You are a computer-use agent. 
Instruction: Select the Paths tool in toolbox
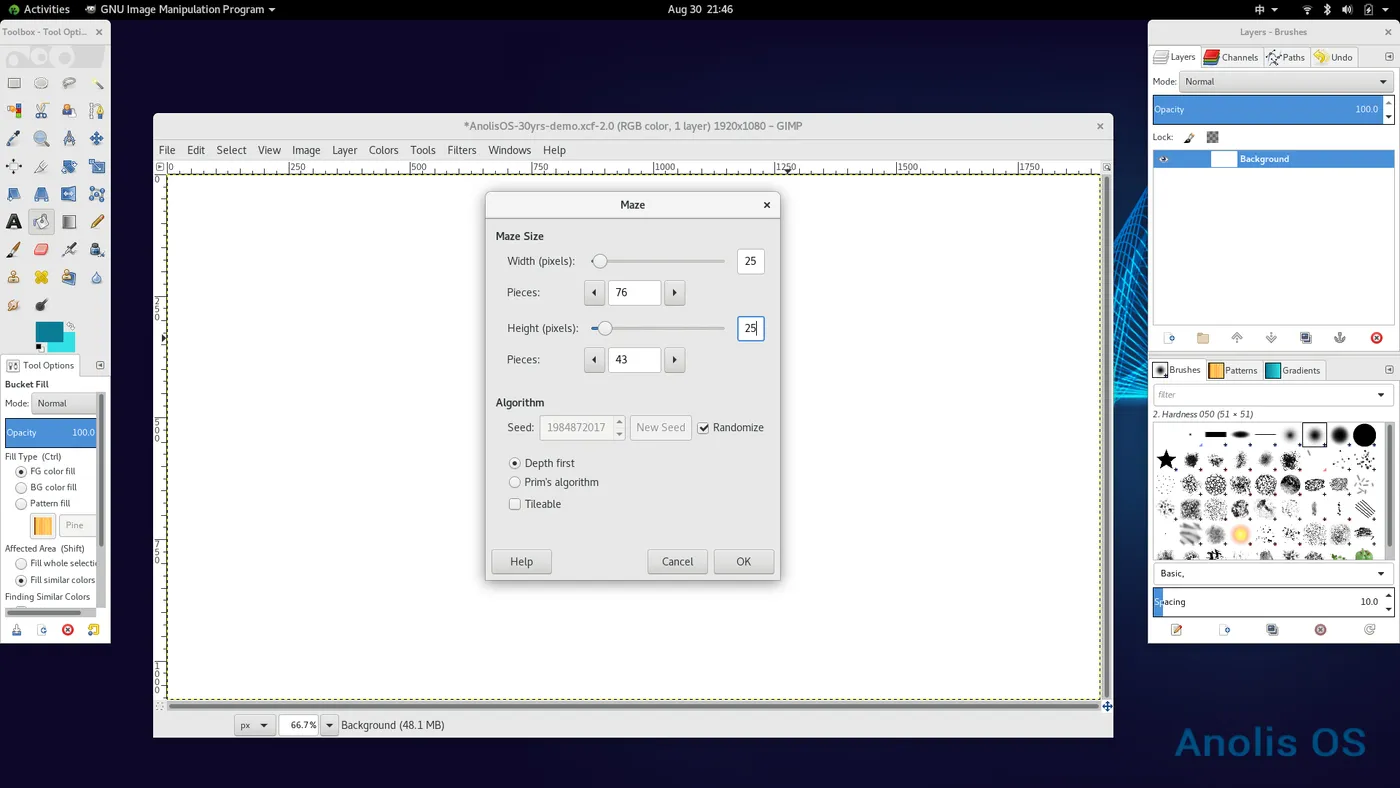pyautogui.click(x=97, y=111)
